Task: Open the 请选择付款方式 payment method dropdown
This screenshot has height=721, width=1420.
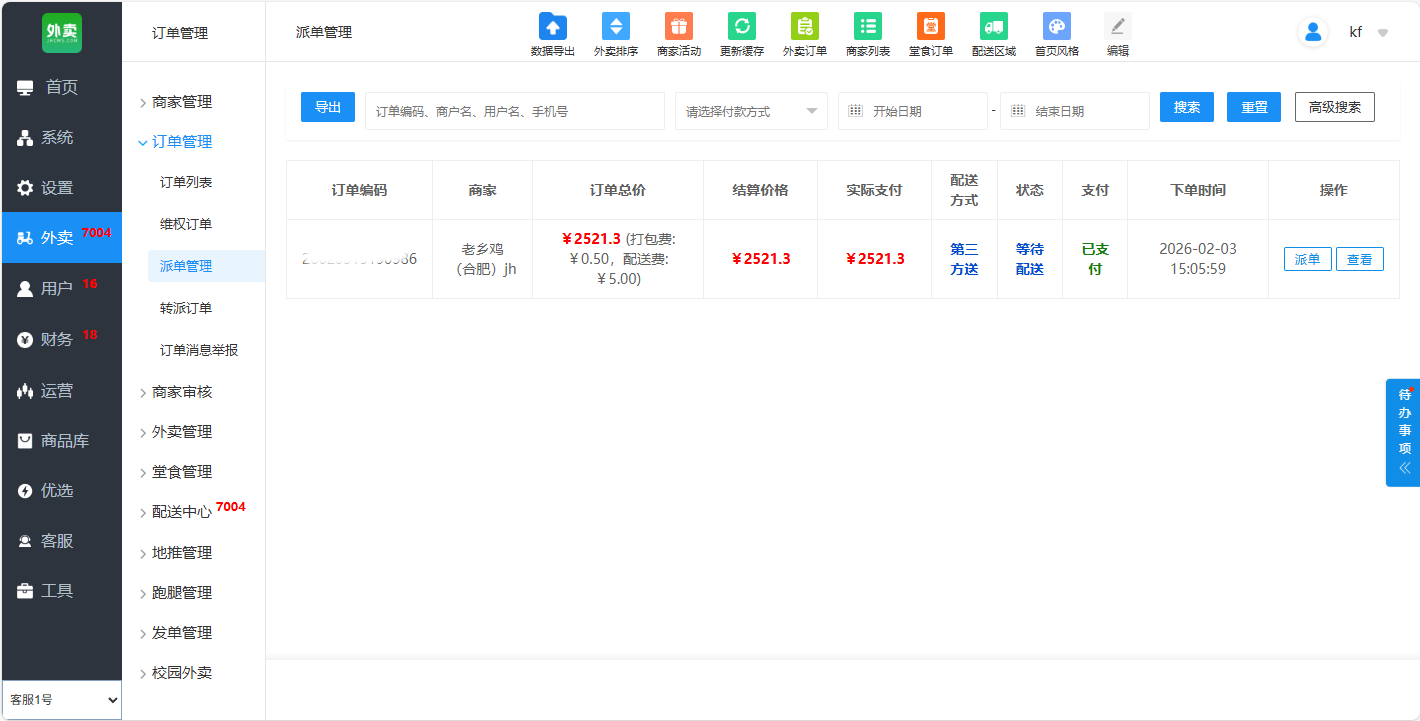Action: [x=751, y=111]
